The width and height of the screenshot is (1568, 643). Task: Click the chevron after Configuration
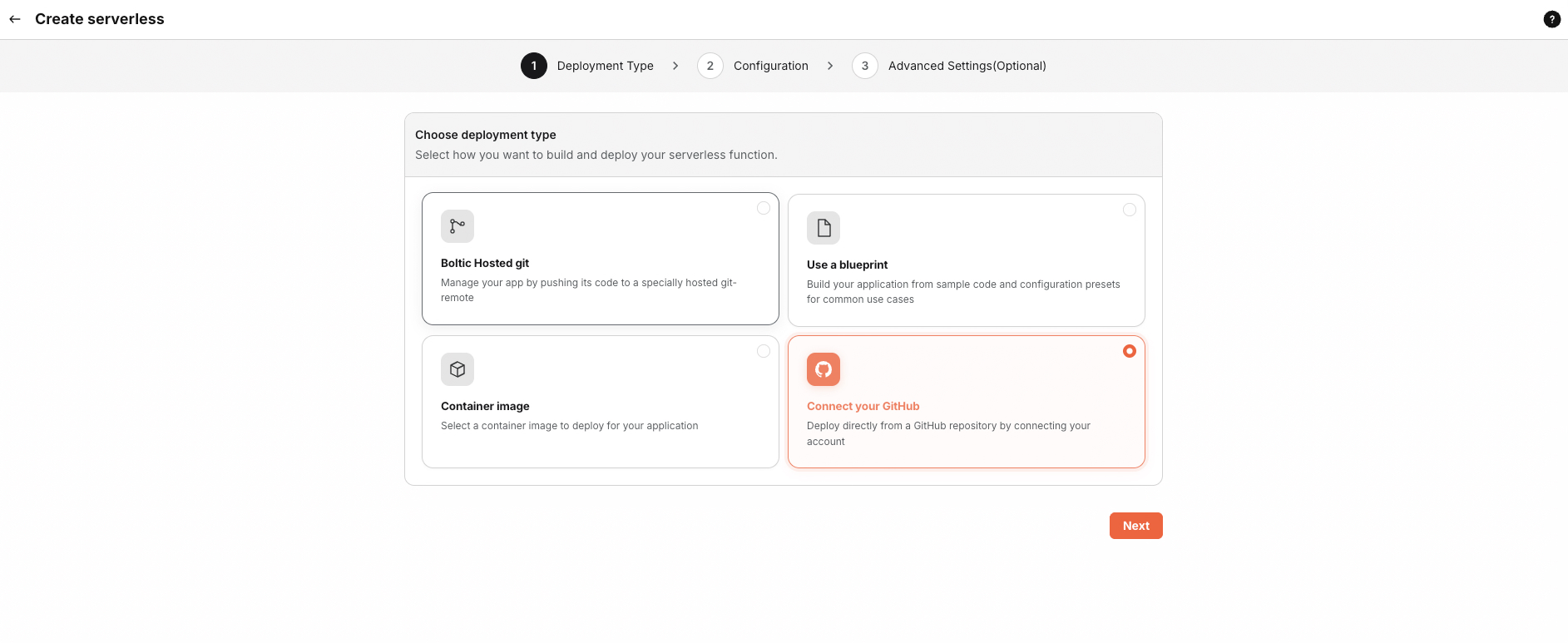click(x=830, y=66)
